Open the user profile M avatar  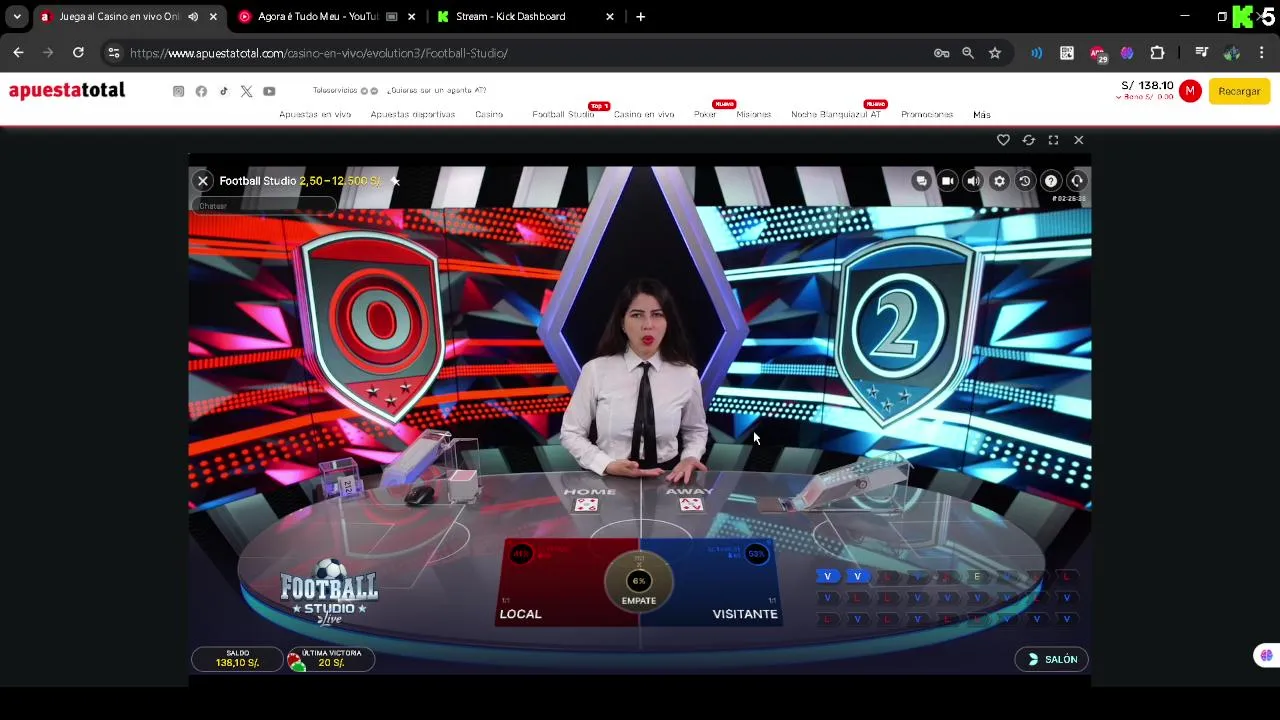click(x=1189, y=91)
